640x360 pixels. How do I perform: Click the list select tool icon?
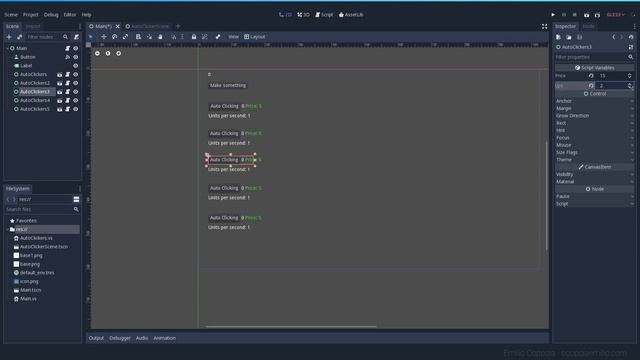click(138, 37)
